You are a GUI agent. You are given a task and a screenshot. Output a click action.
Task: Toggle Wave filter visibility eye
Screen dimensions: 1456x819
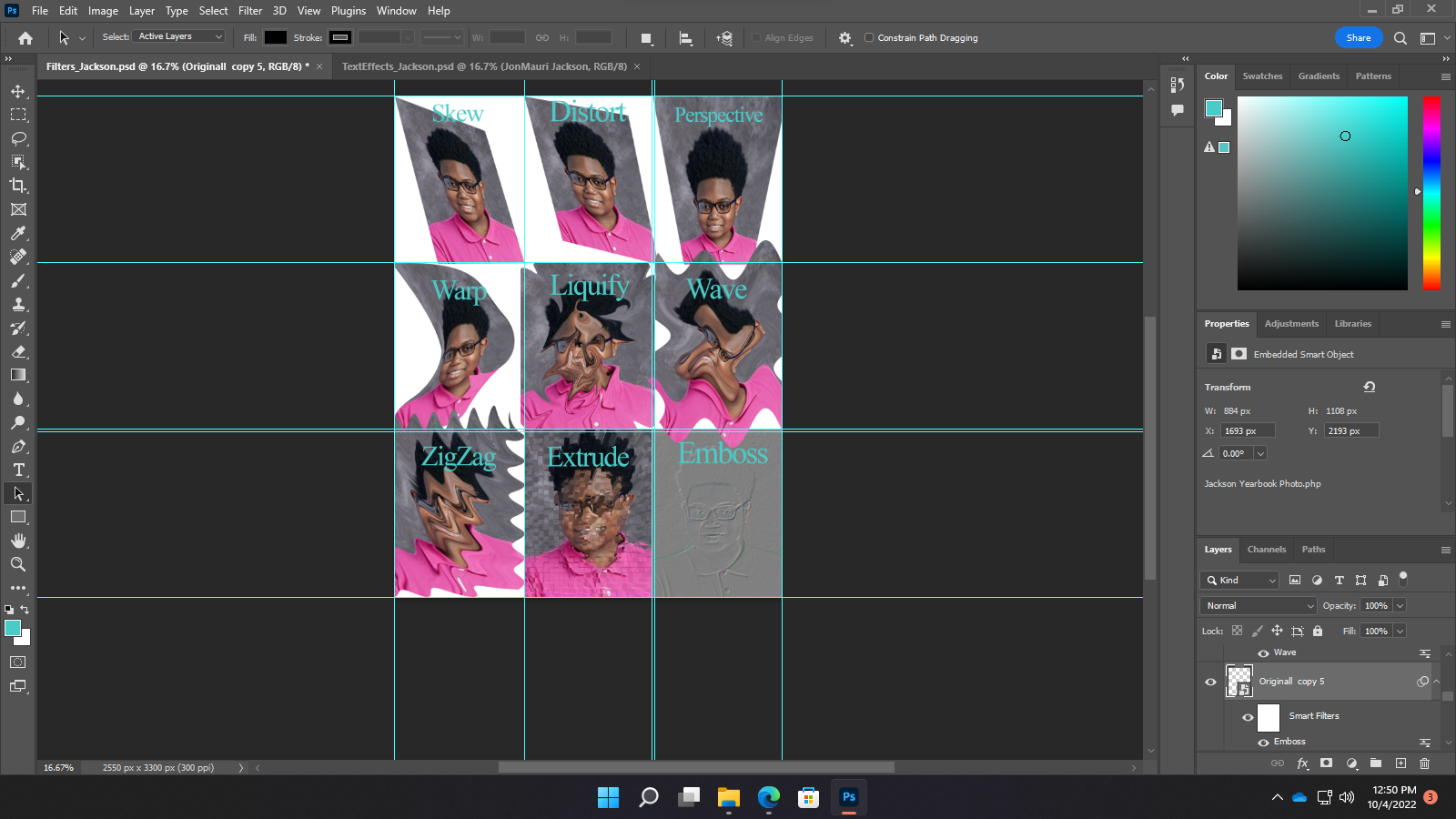[x=1263, y=653]
